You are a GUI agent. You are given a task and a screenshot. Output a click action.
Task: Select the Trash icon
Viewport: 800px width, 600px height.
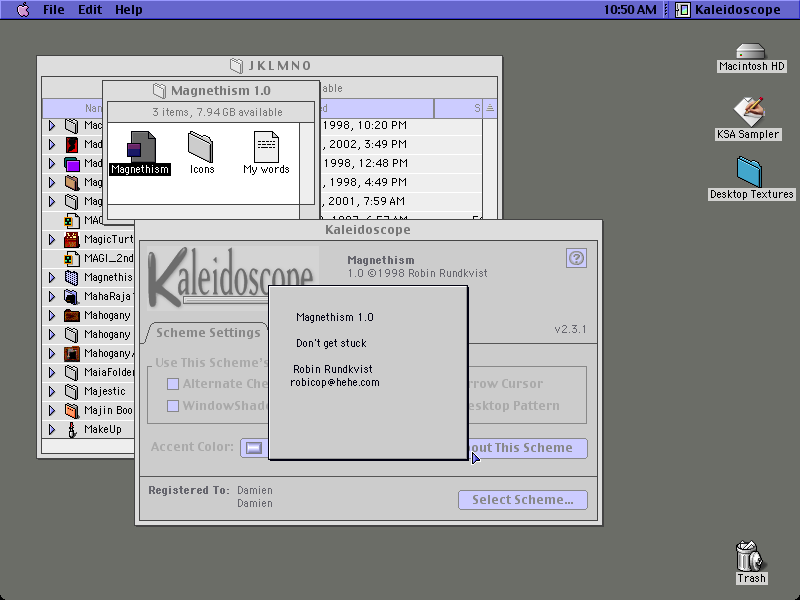point(751,556)
